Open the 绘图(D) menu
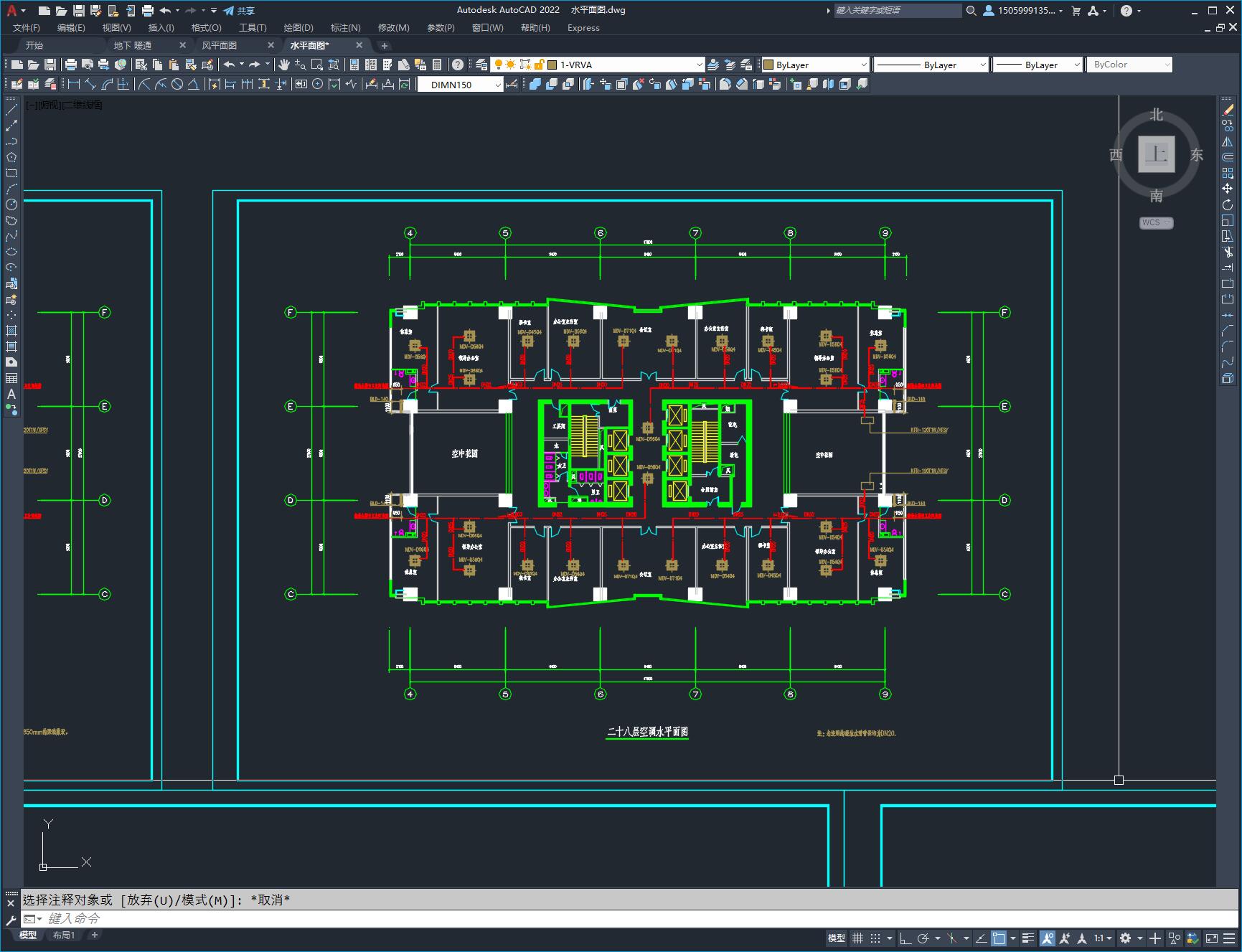This screenshot has height=952, width=1242. point(298,27)
